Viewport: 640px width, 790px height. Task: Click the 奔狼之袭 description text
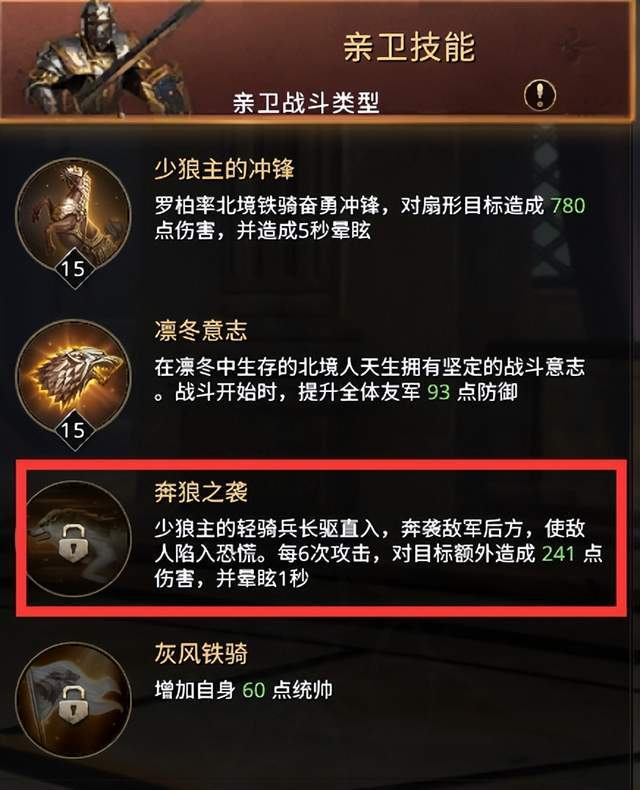[378, 554]
